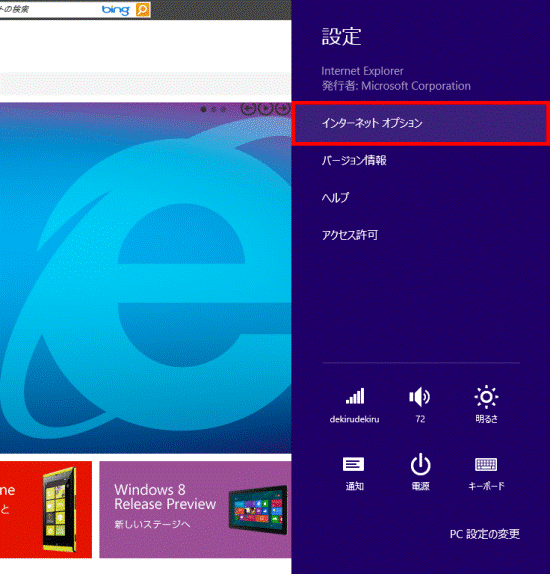Click the 新しいステージへ text
The image size is (550, 574).
152,525
